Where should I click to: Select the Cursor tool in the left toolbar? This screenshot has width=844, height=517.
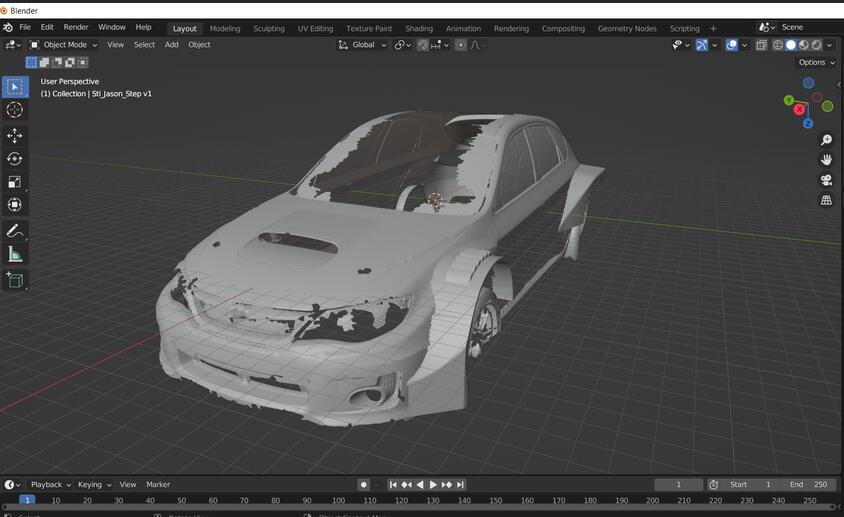point(15,110)
